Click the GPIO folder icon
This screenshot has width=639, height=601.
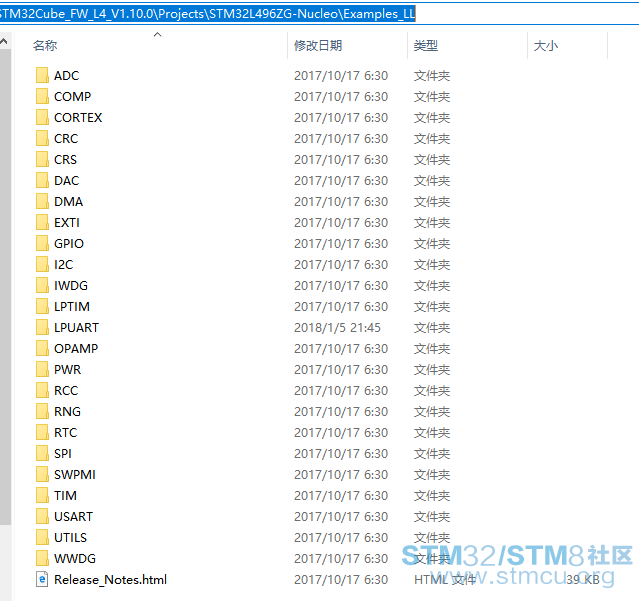pyautogui.click(x=42, y=243)
